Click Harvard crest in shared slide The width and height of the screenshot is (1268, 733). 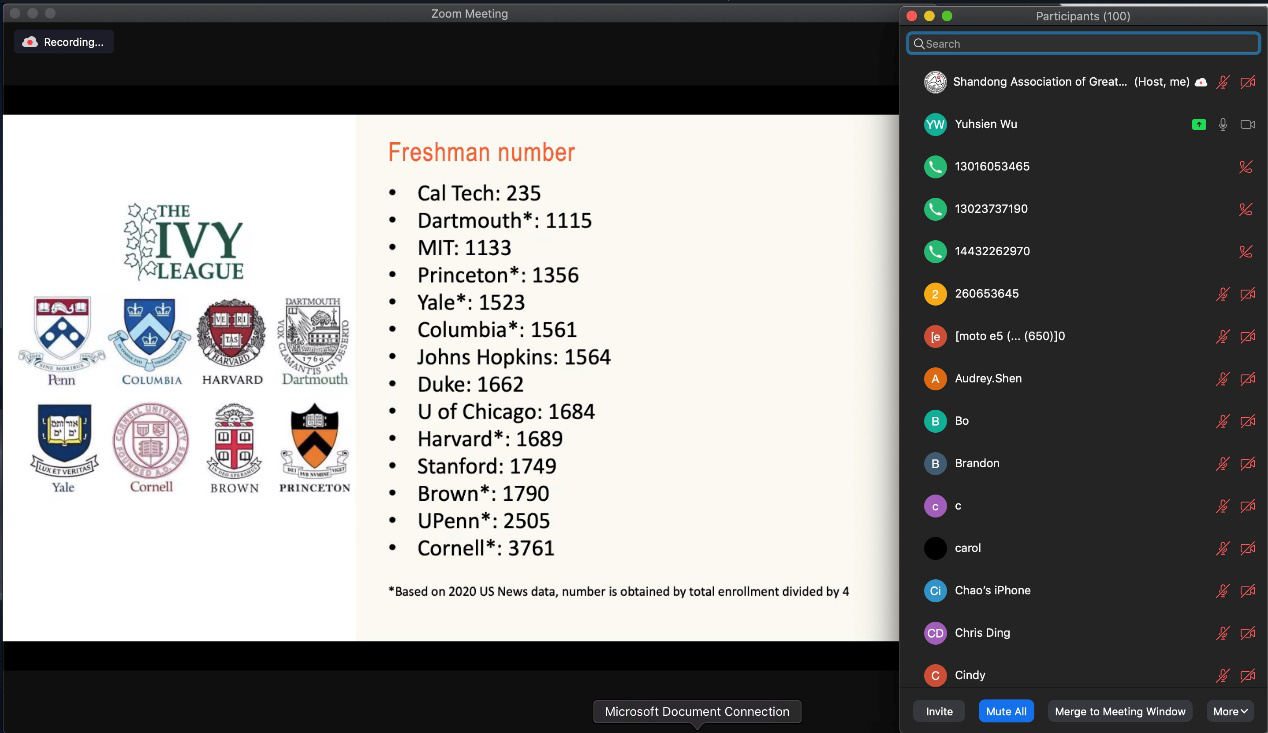pyautogui.click(x=232, y=341)
